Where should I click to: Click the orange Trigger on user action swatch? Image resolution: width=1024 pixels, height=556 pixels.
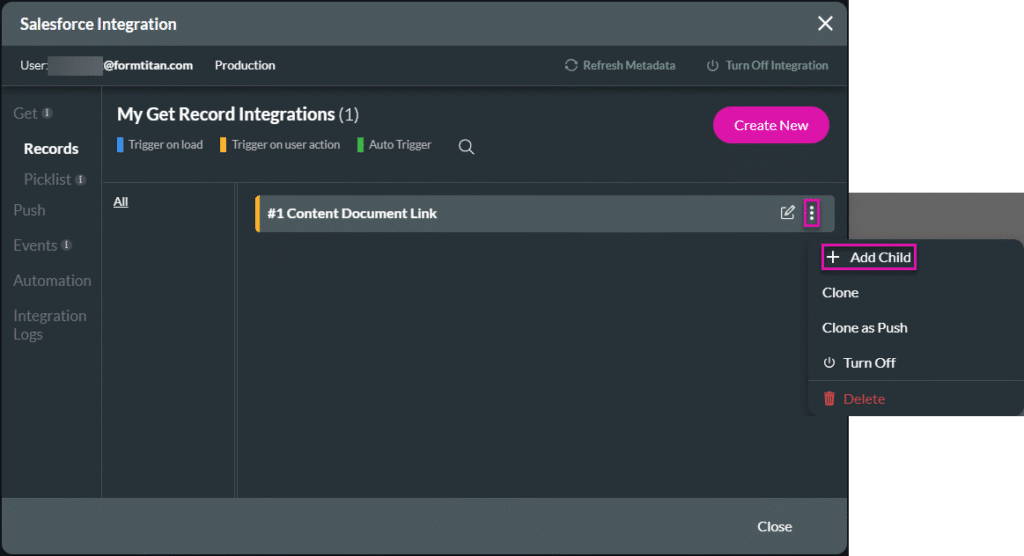[223, 144]
